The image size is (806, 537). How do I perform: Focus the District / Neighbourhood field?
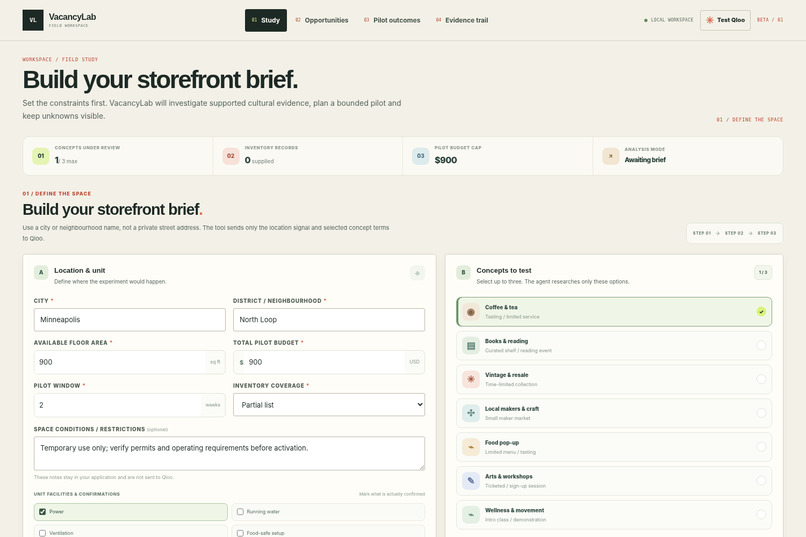pos(329,320)
